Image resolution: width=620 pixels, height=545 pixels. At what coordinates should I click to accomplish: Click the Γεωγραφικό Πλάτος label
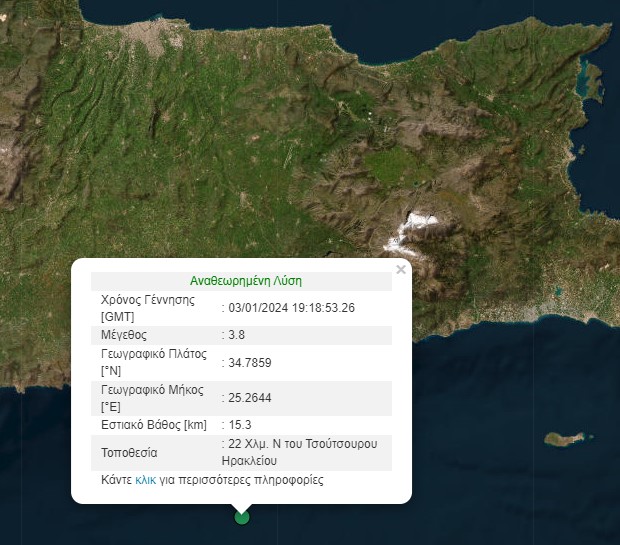(152, 363)
